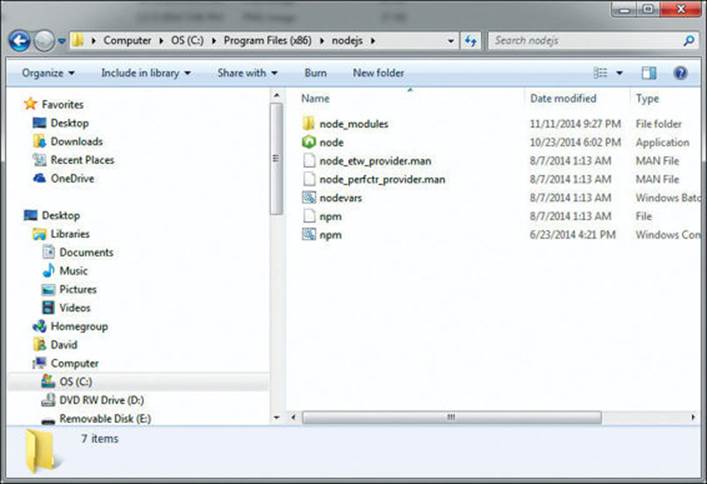Open the Share with menu
Screen dimensions: 707x484
pyautogui.click(x=247, y=73)
